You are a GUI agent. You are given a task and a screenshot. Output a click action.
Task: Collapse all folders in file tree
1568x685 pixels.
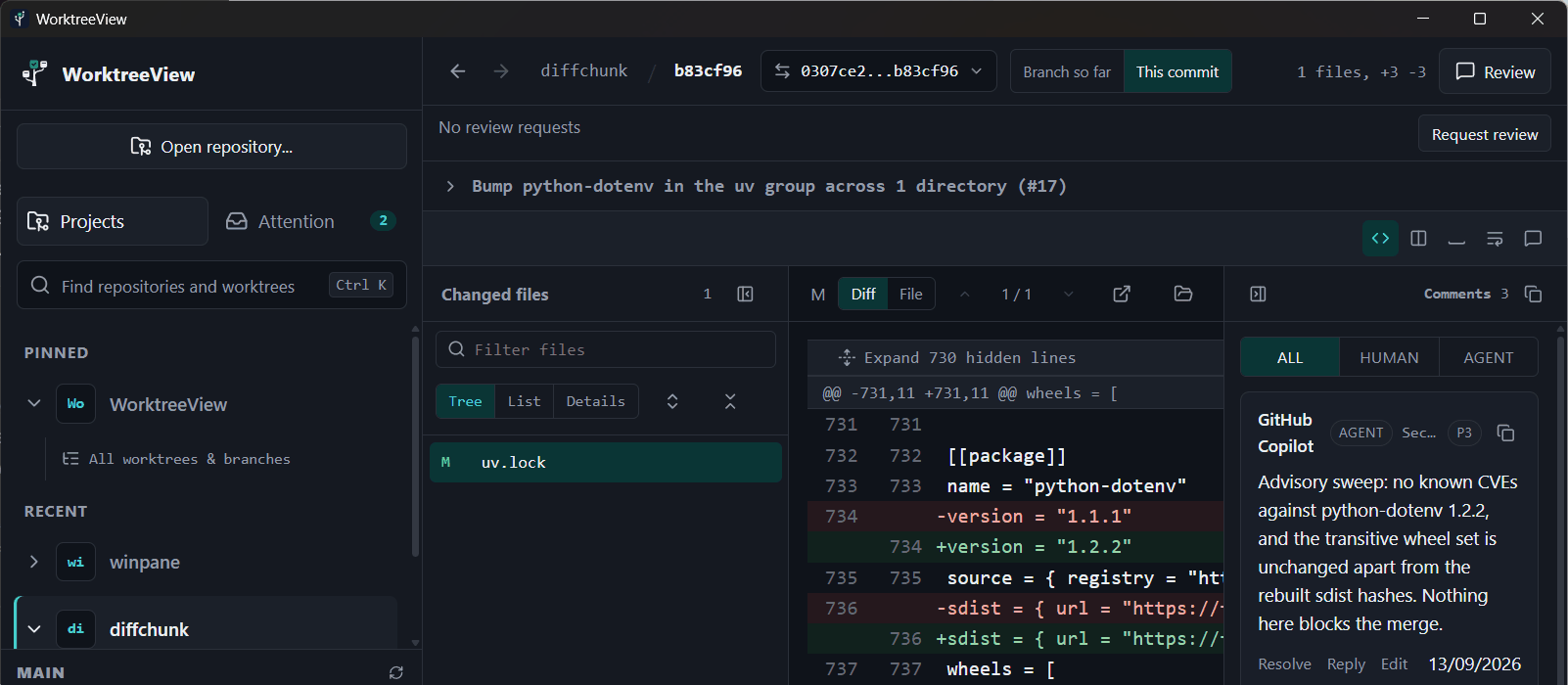[x=730, y=401]
